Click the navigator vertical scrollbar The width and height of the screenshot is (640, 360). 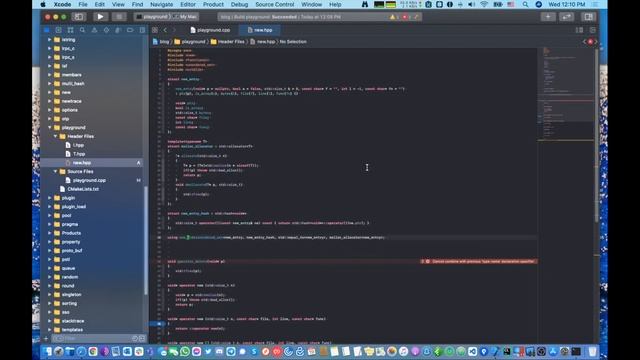click(146, 240)
